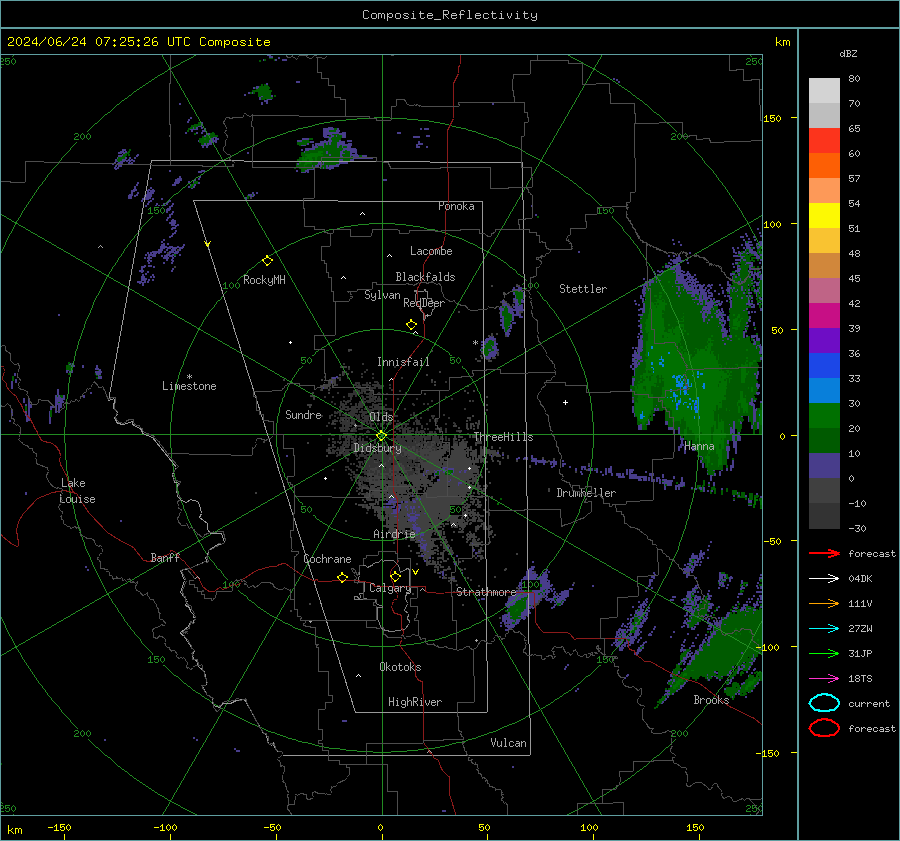
Task: Click the magenta 18TS arrow in the legend
Action: pos(824,678)
